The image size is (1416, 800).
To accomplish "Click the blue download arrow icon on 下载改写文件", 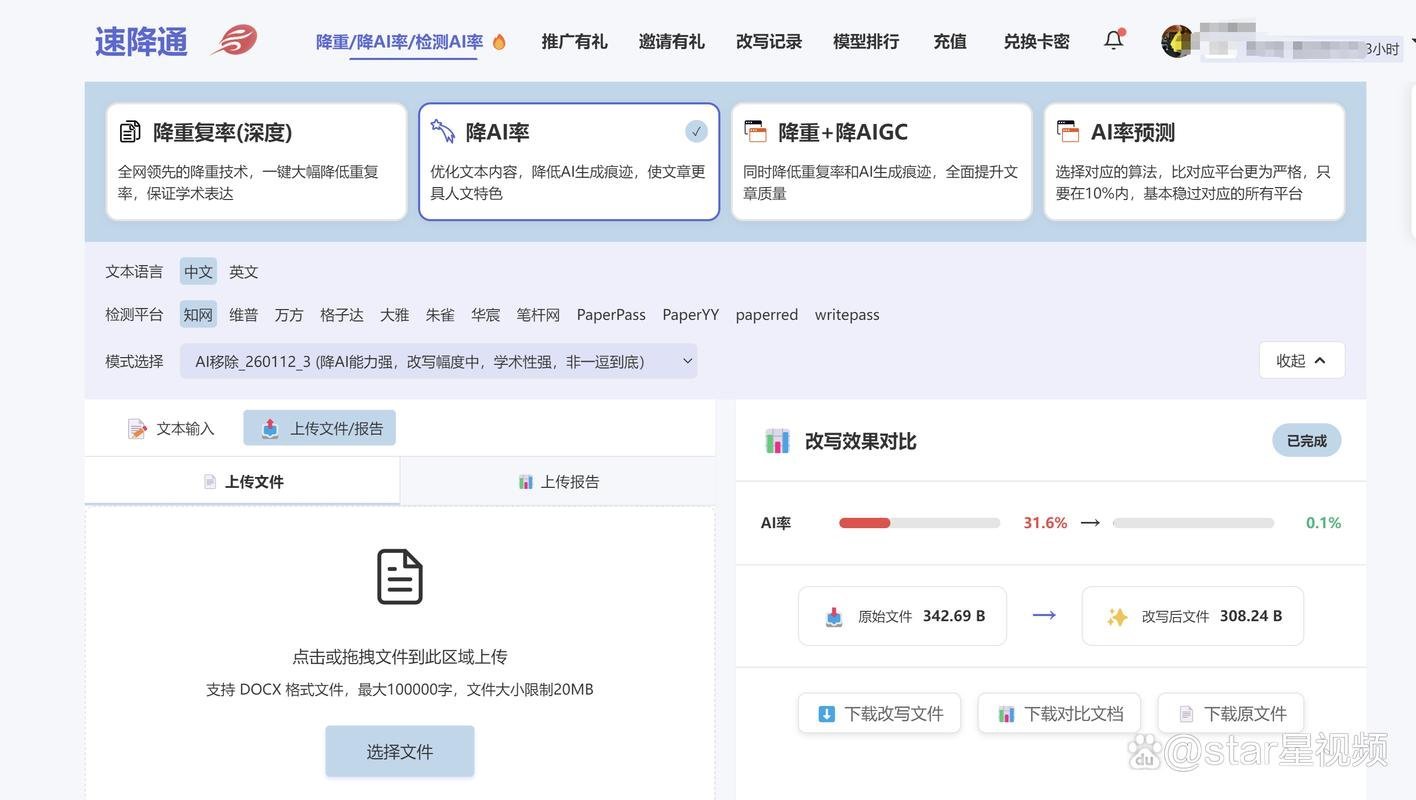I will coord(826,714).
